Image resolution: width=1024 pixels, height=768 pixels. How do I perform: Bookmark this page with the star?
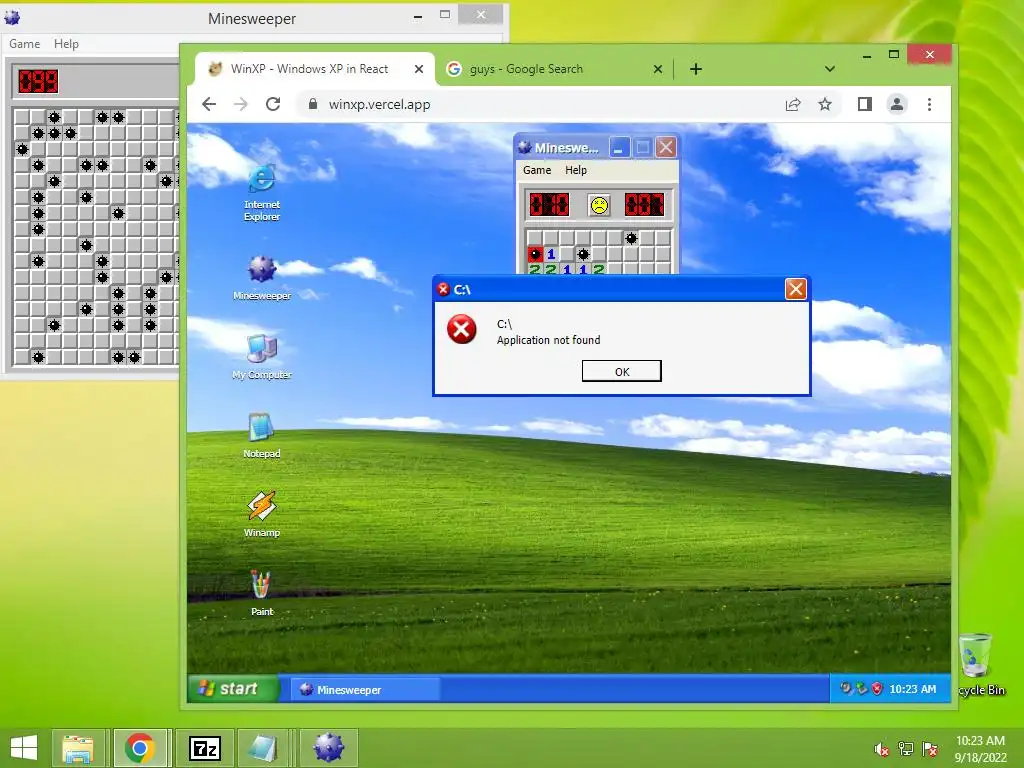coord(825,104)
